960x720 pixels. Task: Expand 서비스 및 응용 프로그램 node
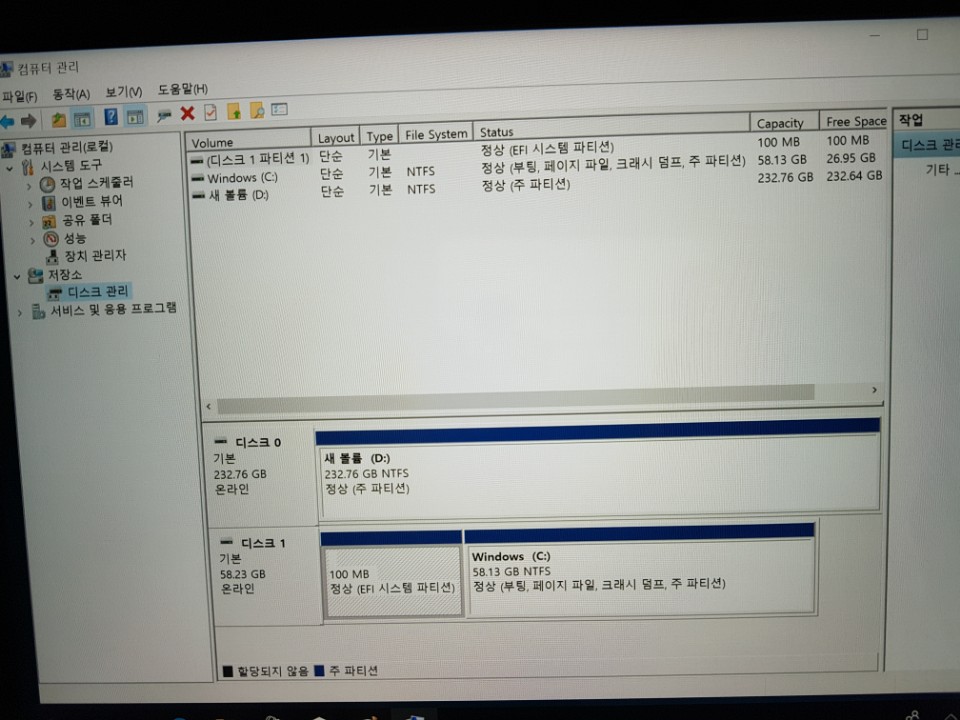pos(20,312)
